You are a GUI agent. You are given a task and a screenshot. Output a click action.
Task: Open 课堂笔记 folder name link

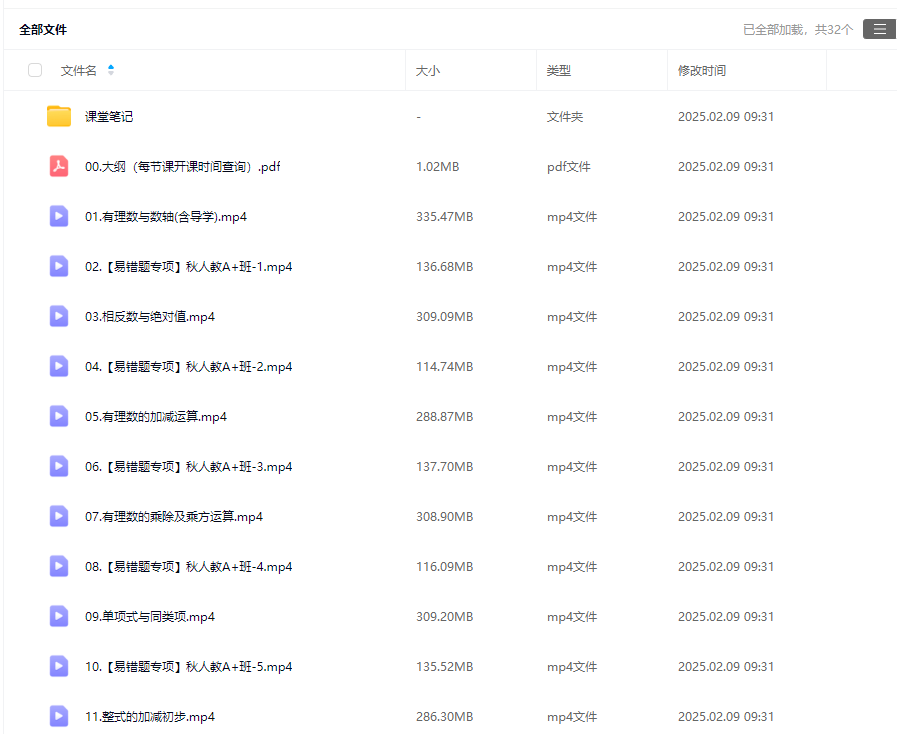[109, 117]
